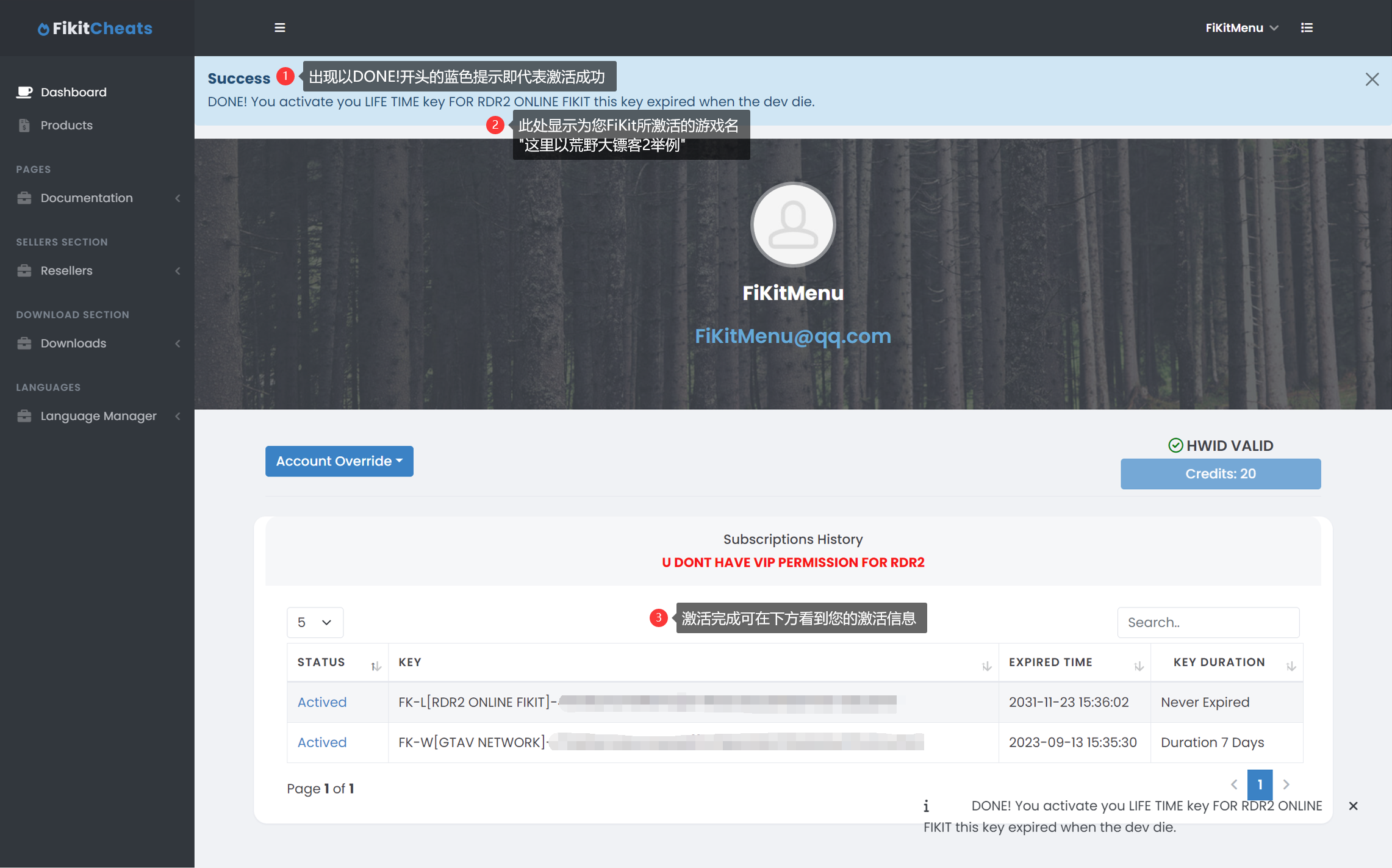
Task: Sort table by Status column
Action: tap(376, 665)
